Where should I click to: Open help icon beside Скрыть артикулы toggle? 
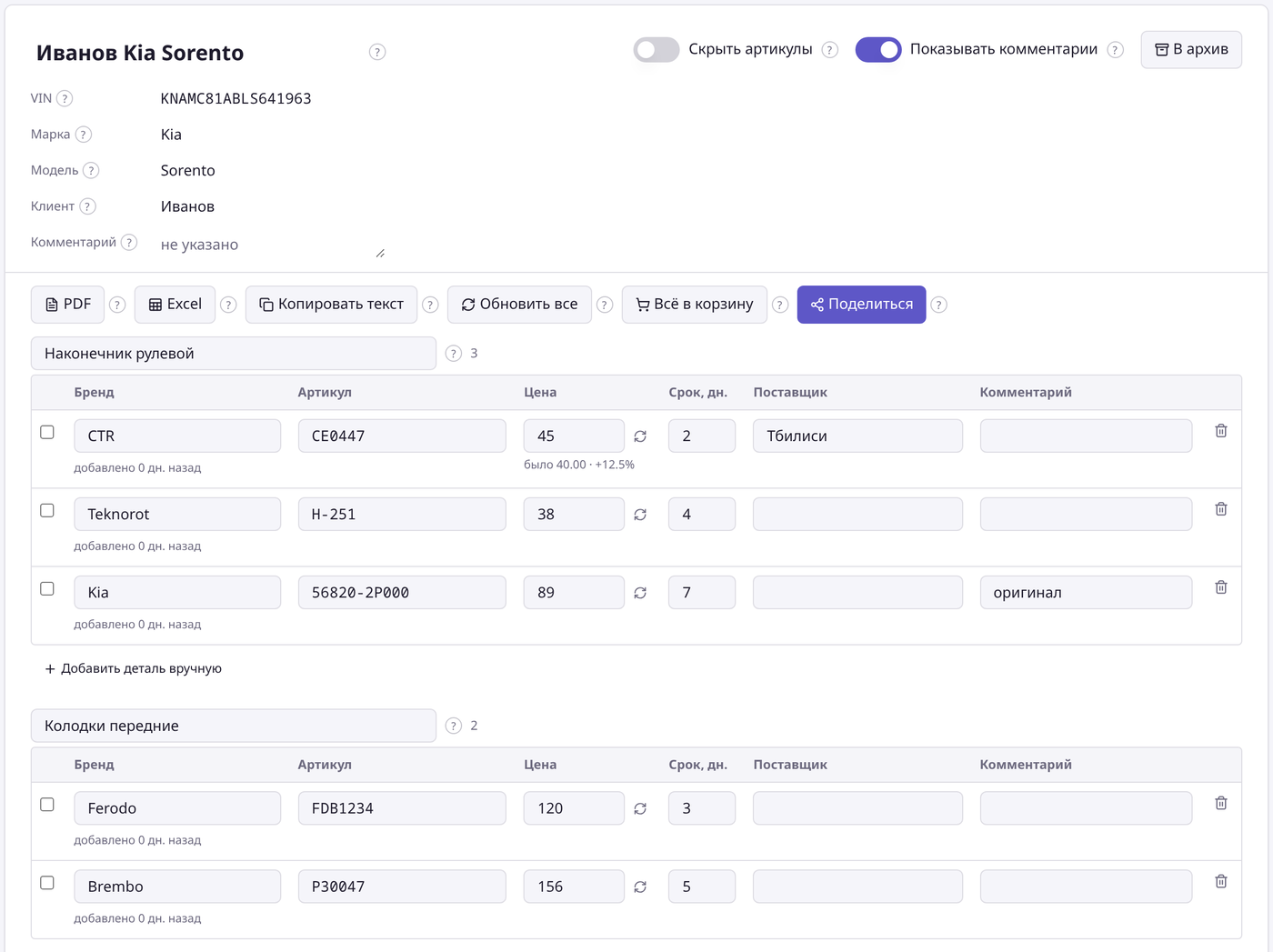pos(829,50)
